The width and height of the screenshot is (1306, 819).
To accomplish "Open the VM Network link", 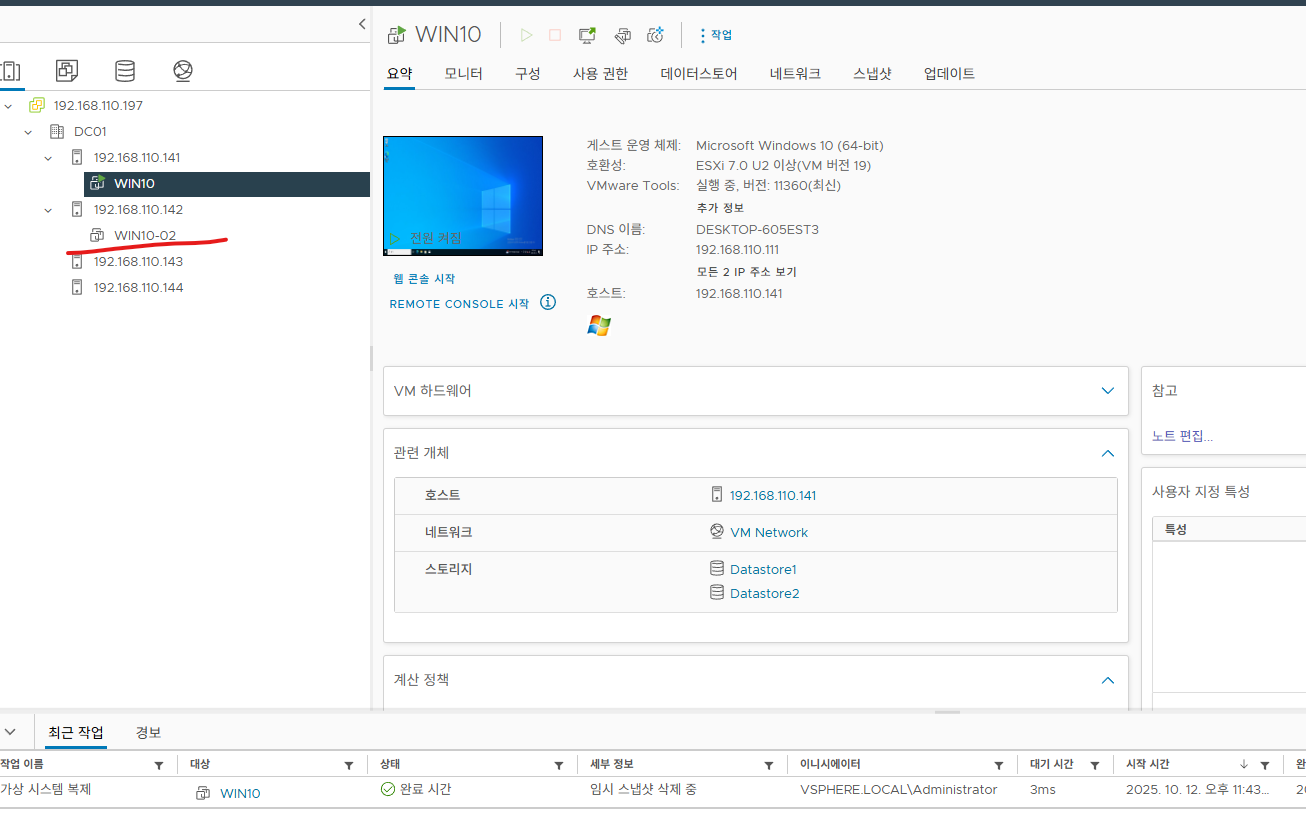I will pos(769,533).
